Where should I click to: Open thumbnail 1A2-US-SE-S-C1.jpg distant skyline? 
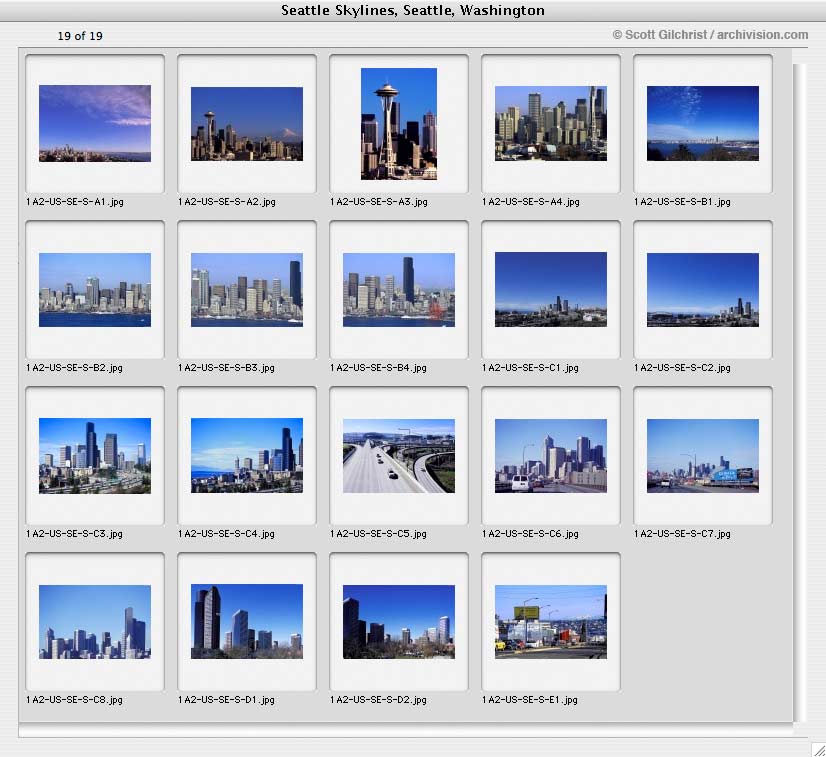click(x=550, y=289)
